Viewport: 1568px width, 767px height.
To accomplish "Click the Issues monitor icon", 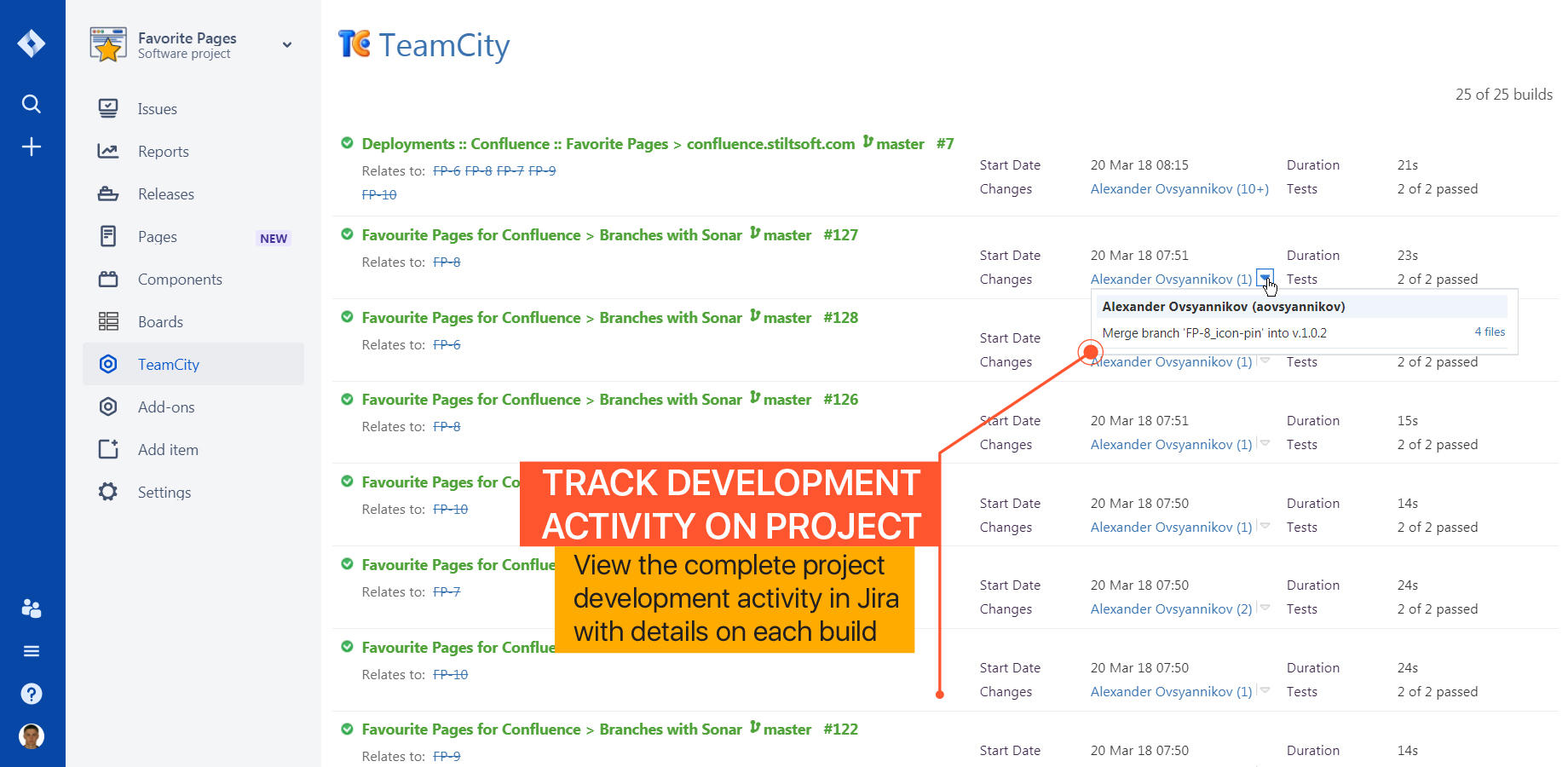I will (108, 108).
